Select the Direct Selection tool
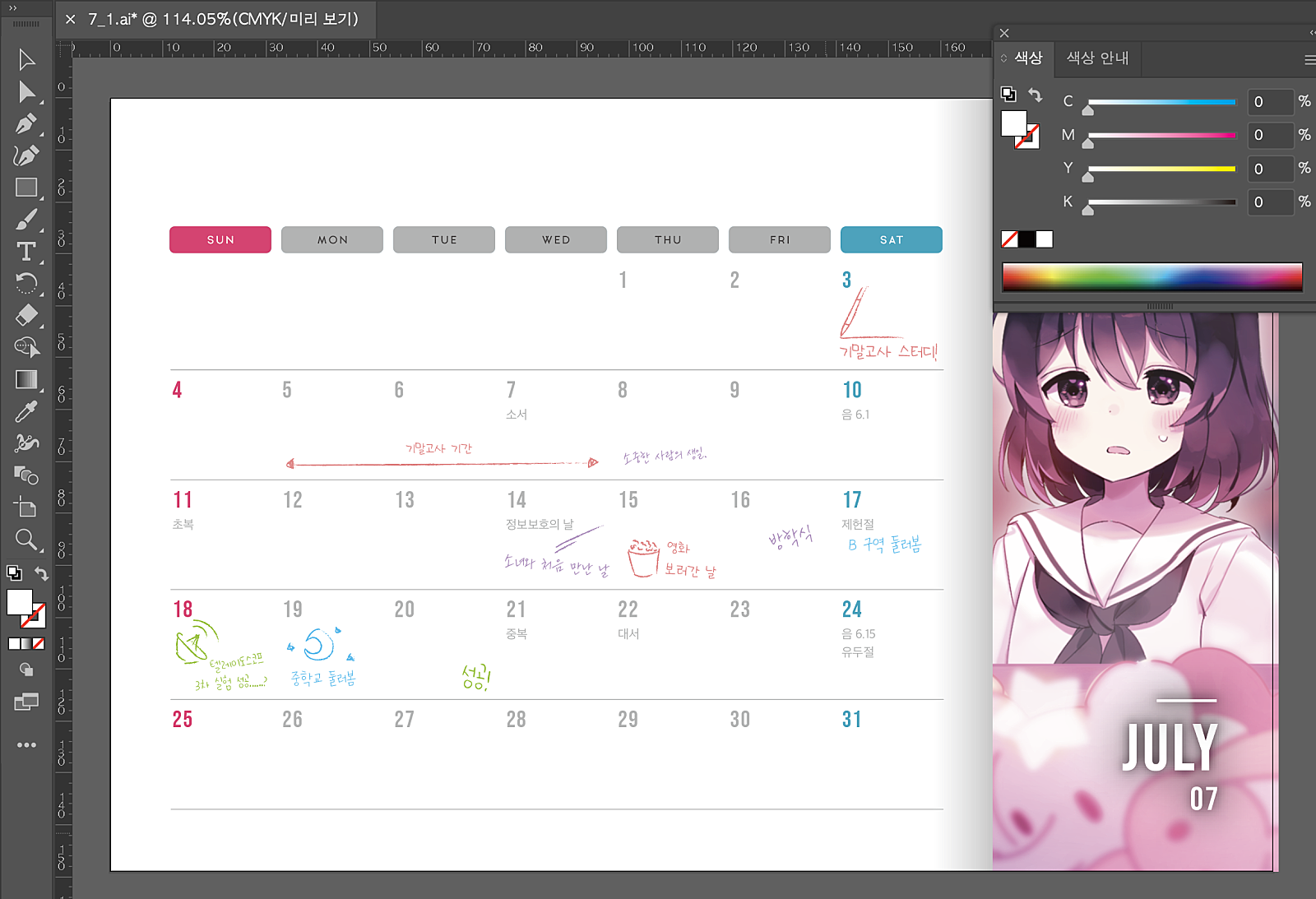Image resolution: width=1316 pixels, height=899 pixels. click(26, 92)
